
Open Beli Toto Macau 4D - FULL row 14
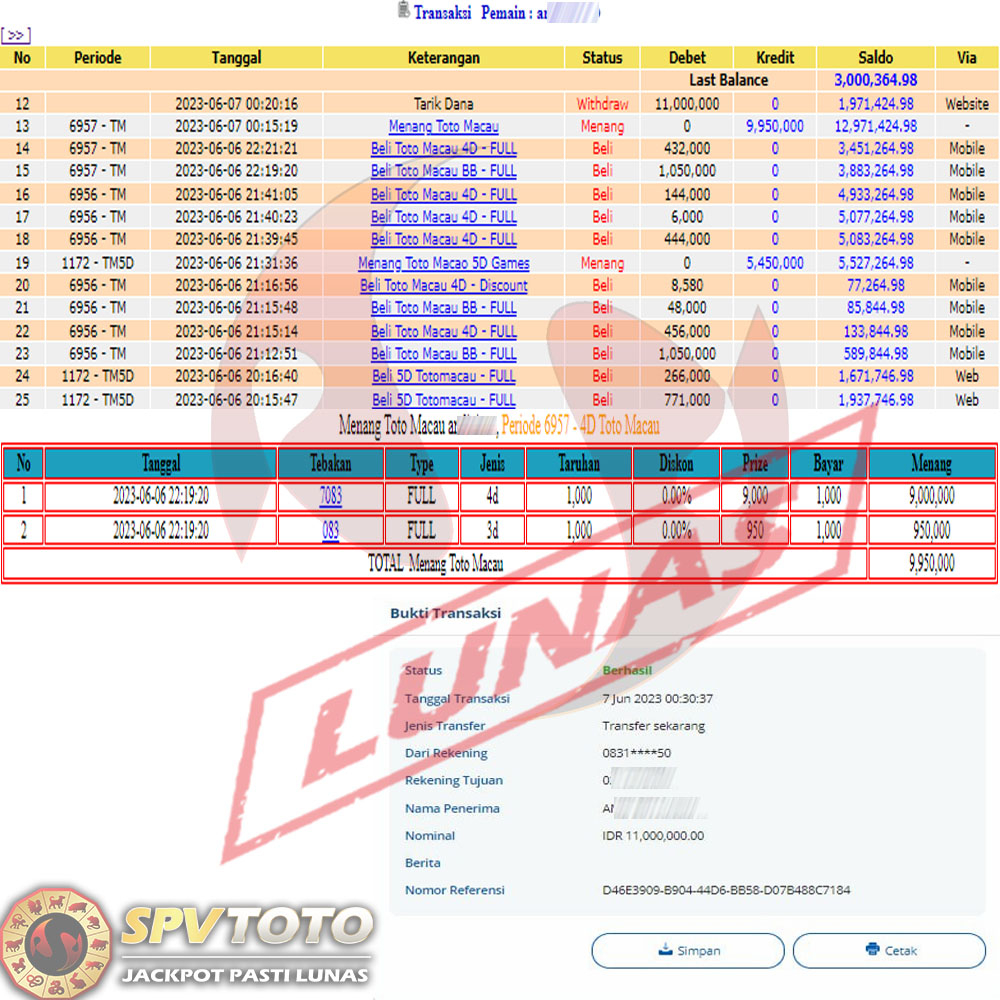(443, 149)
